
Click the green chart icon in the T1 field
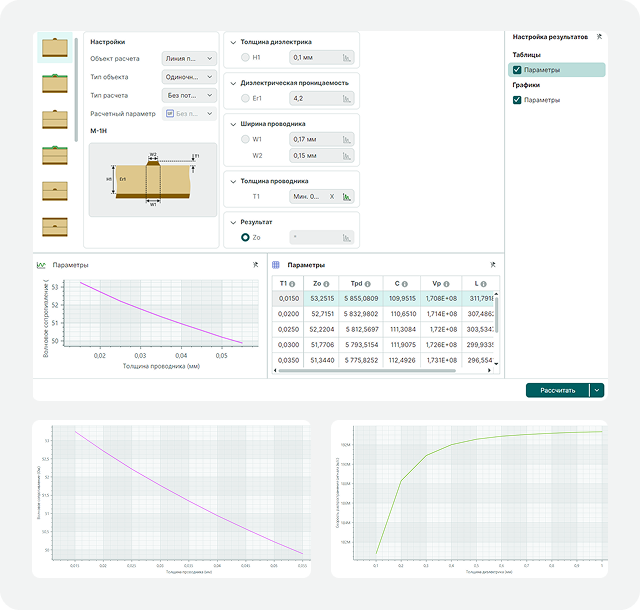pyautogui.click(x=347, y=197)
